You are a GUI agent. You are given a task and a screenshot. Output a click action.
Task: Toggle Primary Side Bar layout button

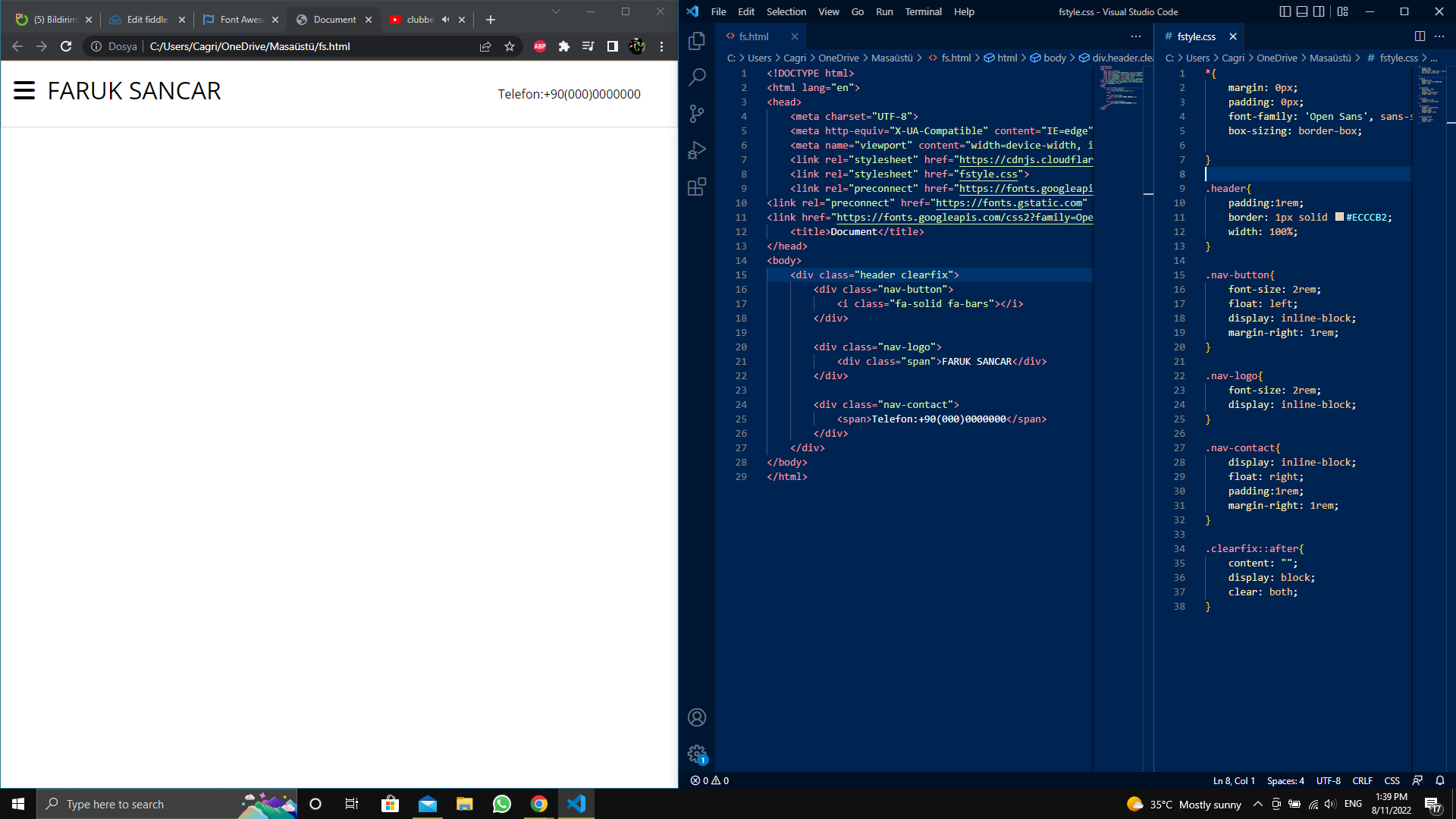coord(1285,11)
